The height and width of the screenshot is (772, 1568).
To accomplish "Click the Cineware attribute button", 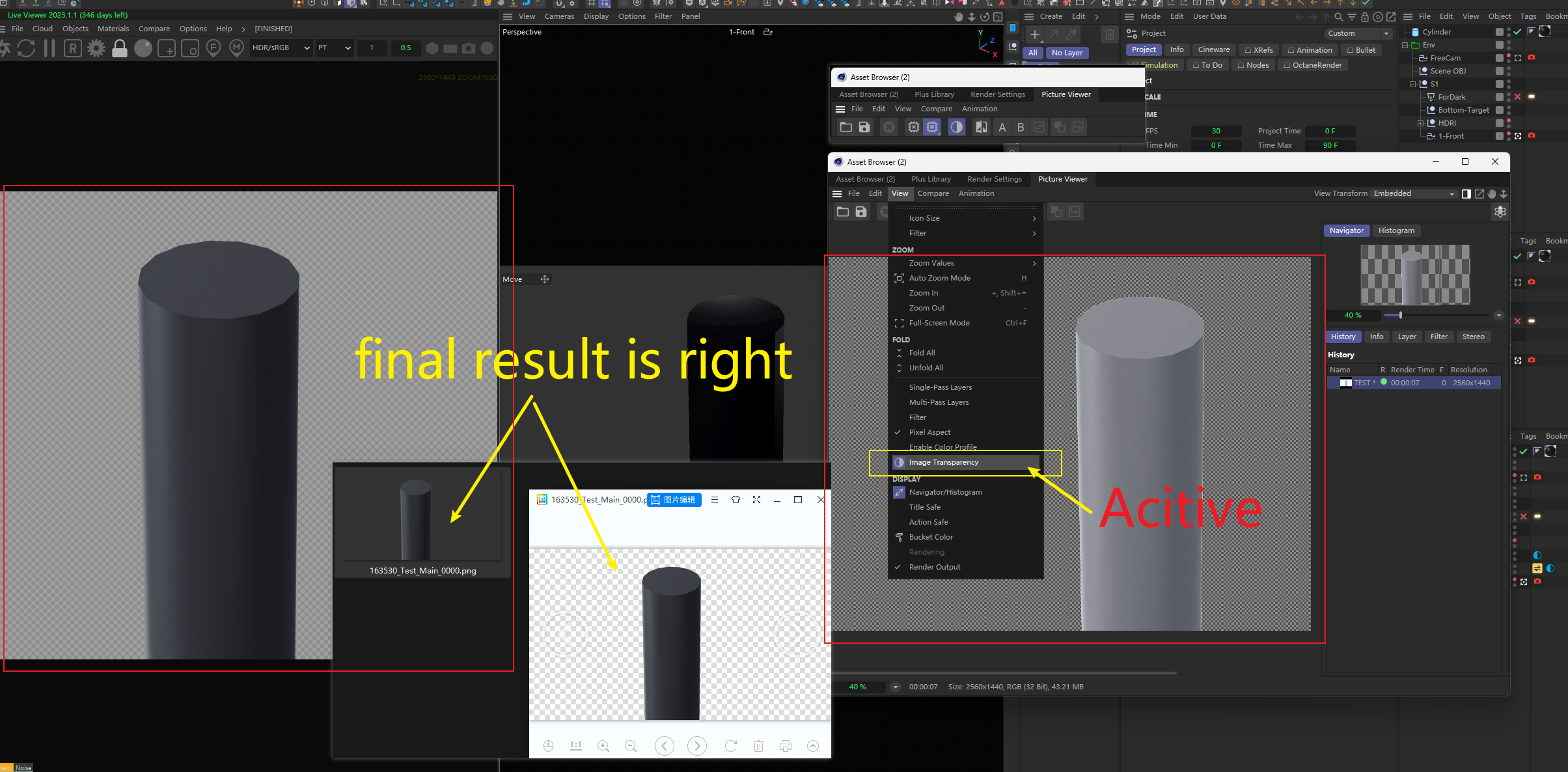I will [x=1213, y=49].
